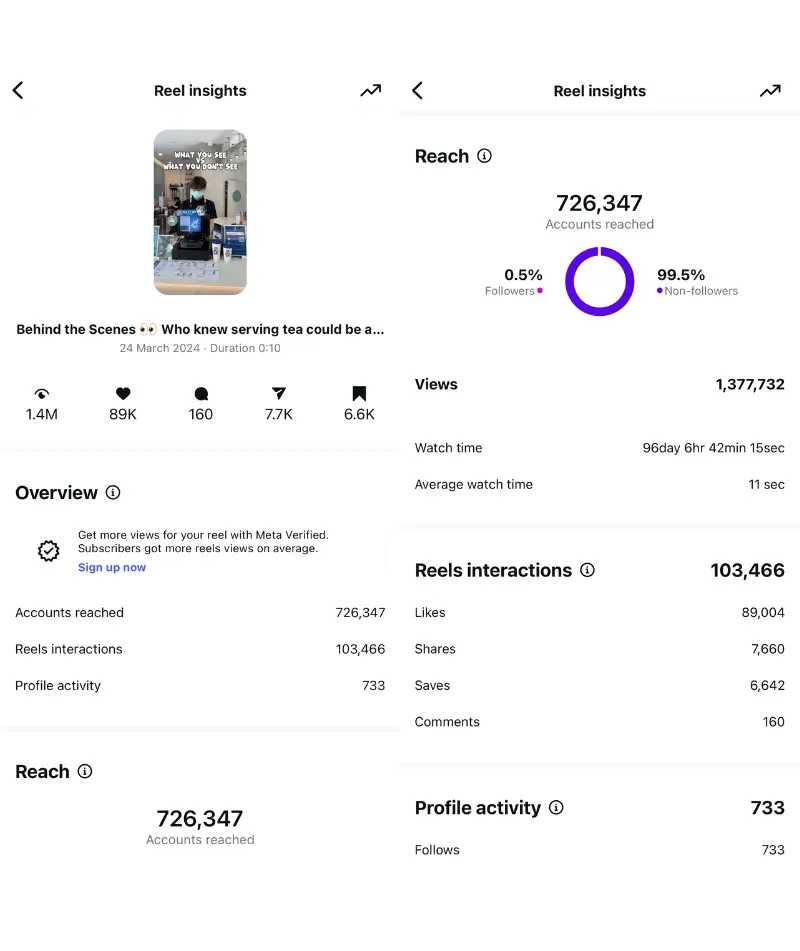The height and width of the screenshot is (951, 800).
Task: Select the Follows row under Profile activity
Action: coord(600,850)
